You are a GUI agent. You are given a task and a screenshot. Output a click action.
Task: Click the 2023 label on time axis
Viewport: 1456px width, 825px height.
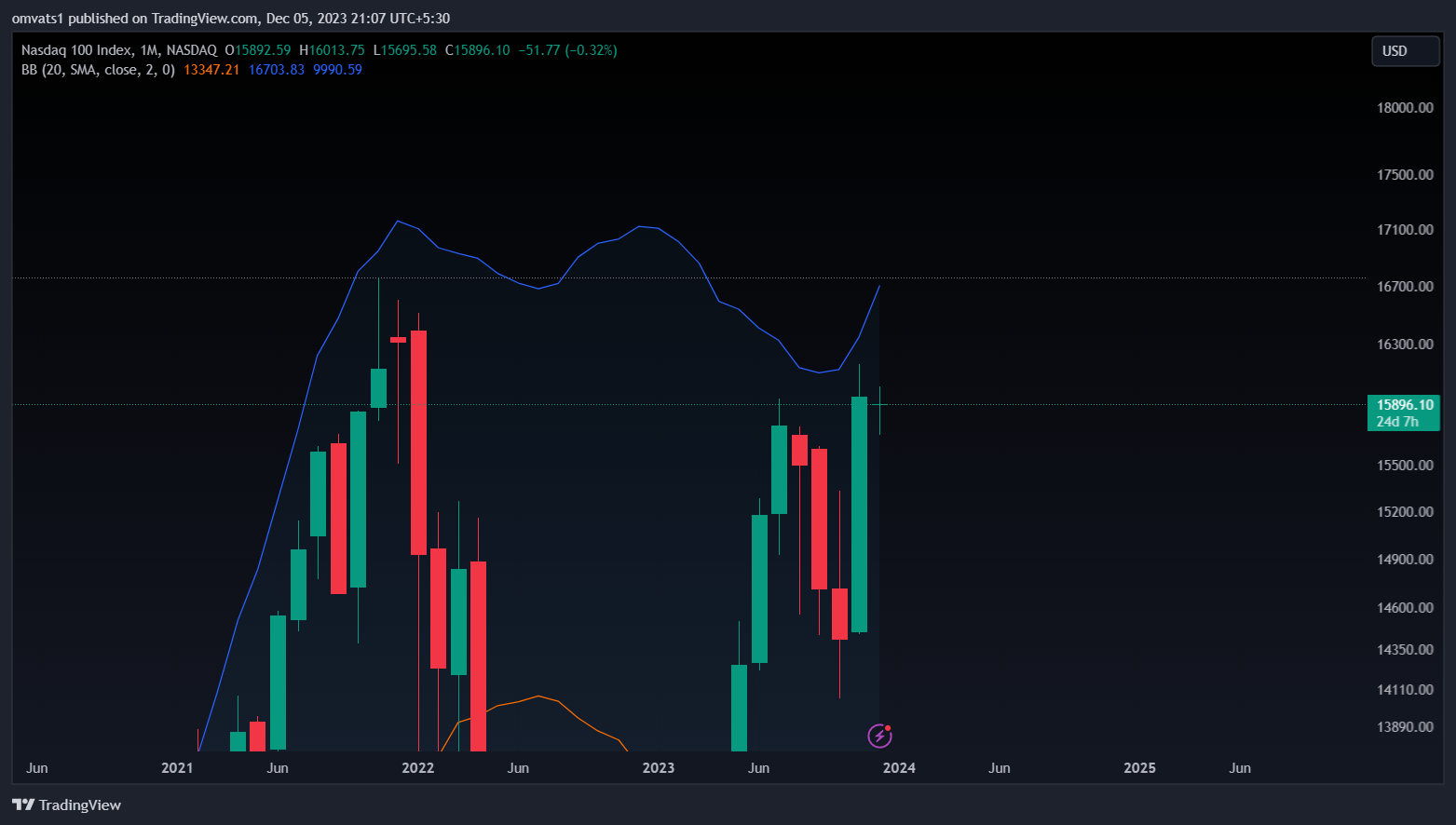[659, 768]
